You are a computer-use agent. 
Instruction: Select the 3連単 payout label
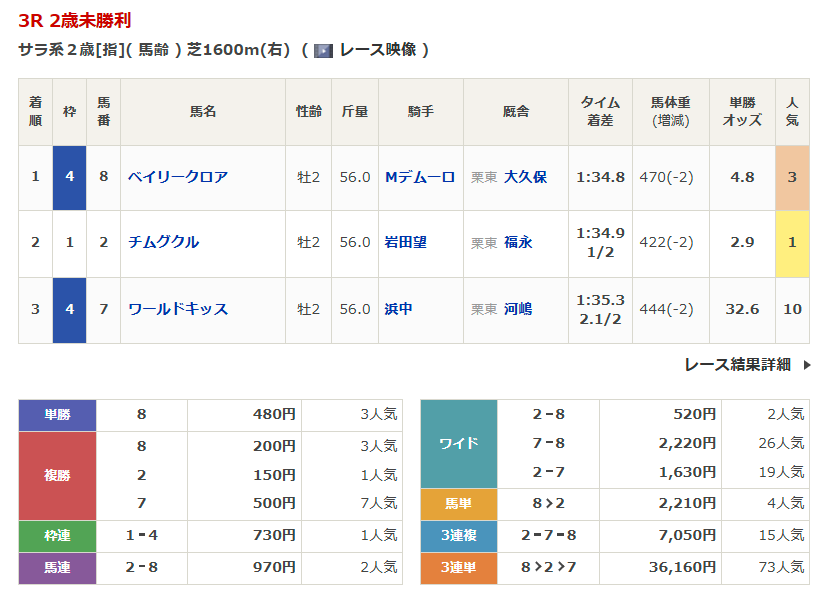pyautogui.click(x=458, y=567)
